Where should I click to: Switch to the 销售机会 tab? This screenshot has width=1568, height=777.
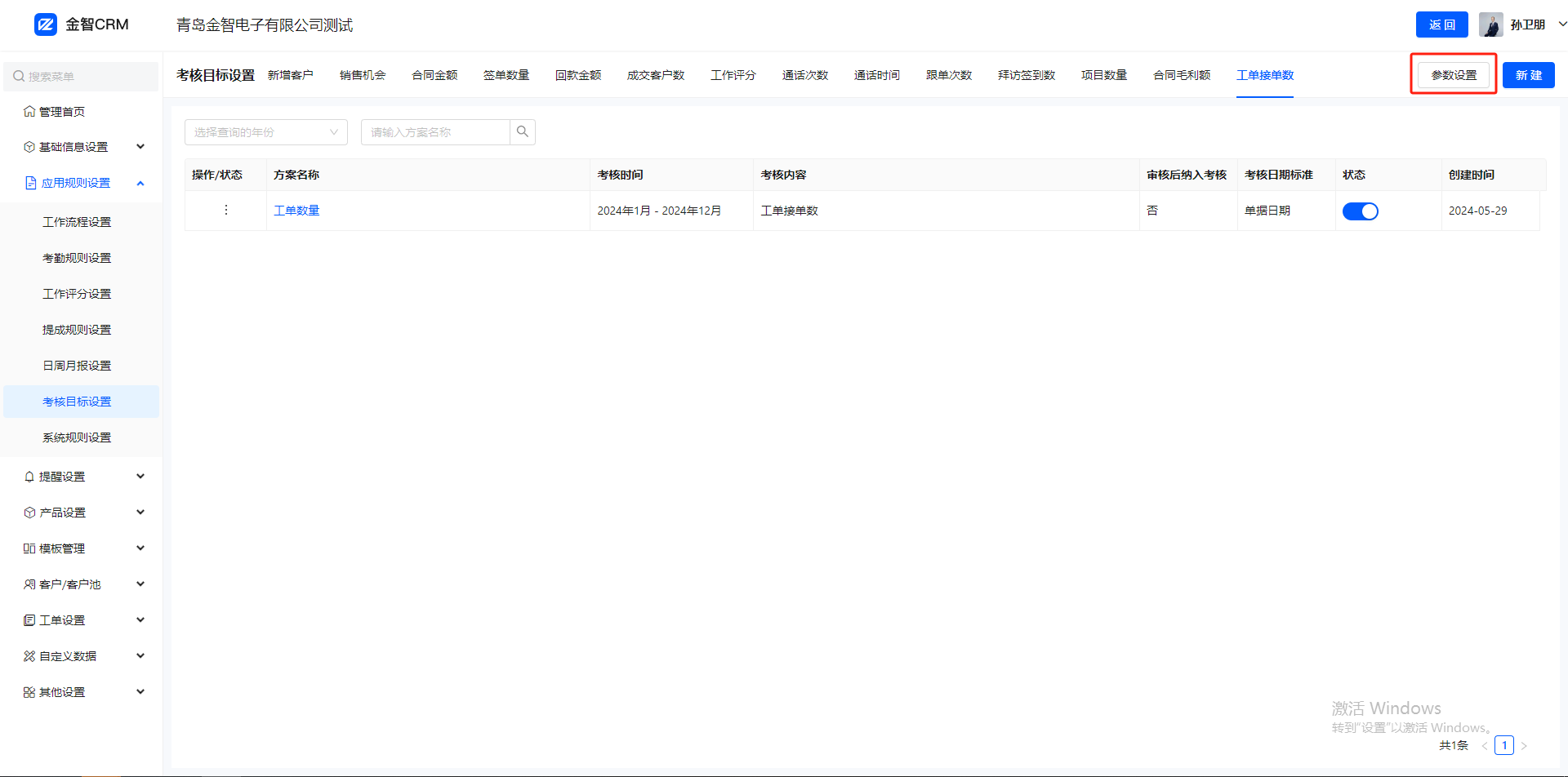(x=363, y=75)
